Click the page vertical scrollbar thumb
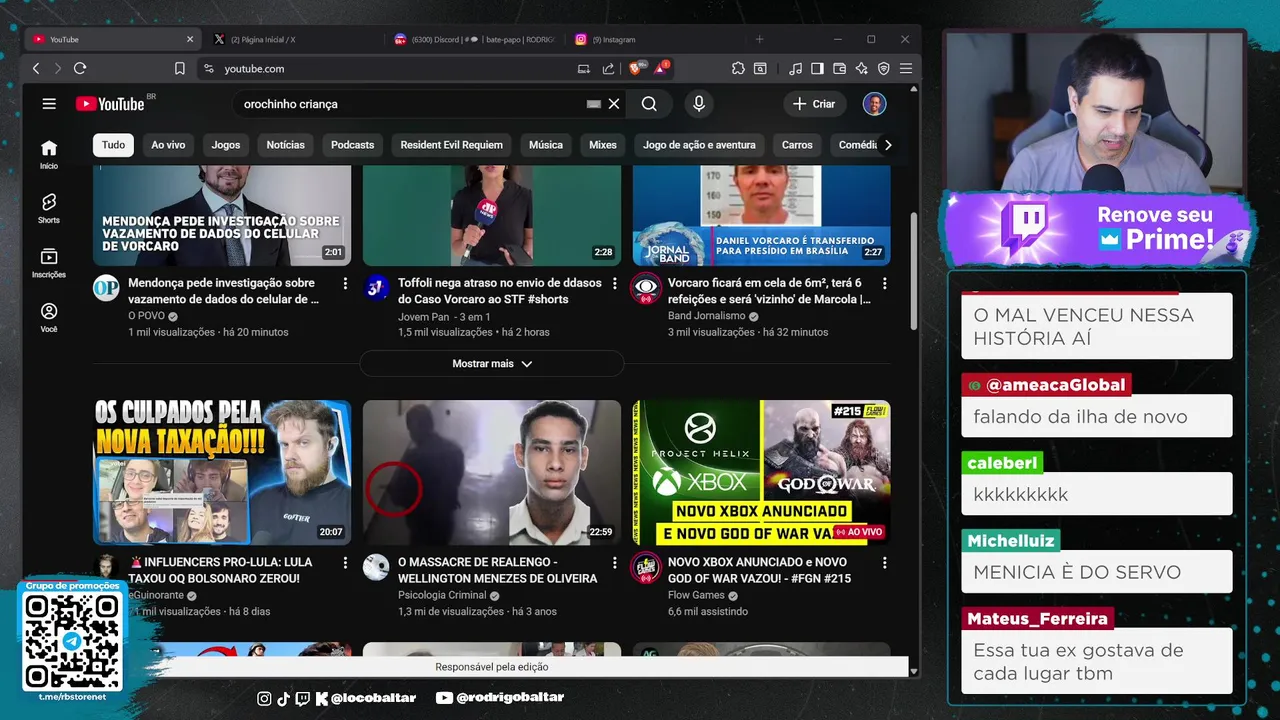Screen dimensions: 1280x720 [x=914, y=270]
